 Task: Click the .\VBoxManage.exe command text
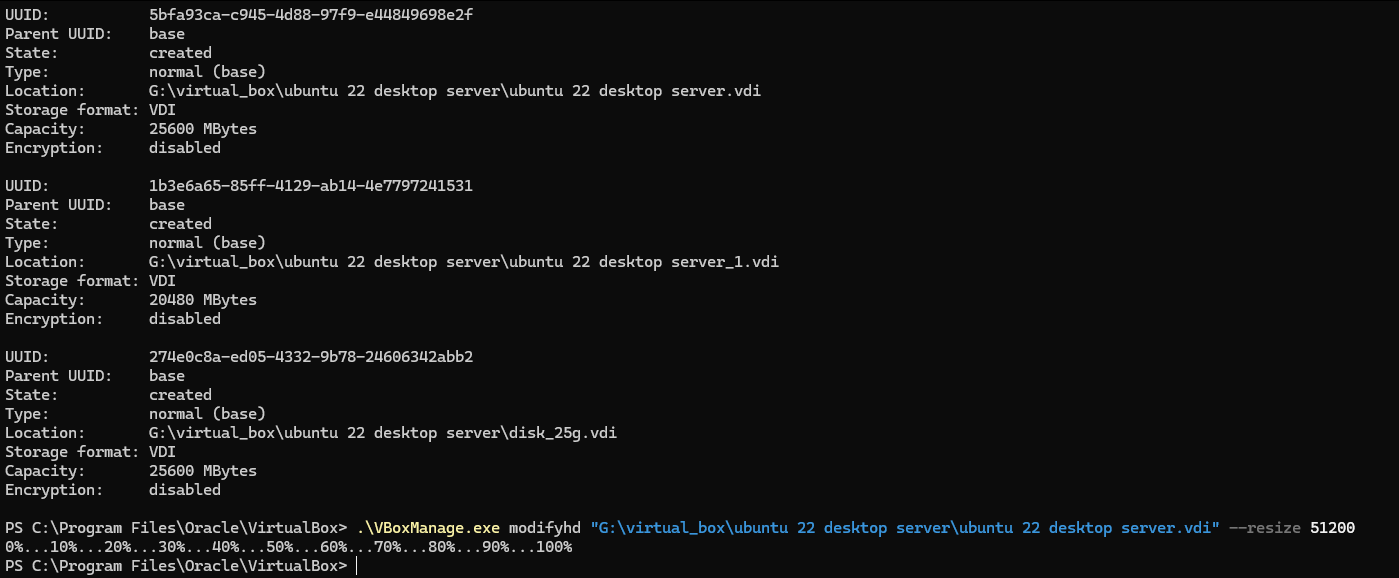428,528
